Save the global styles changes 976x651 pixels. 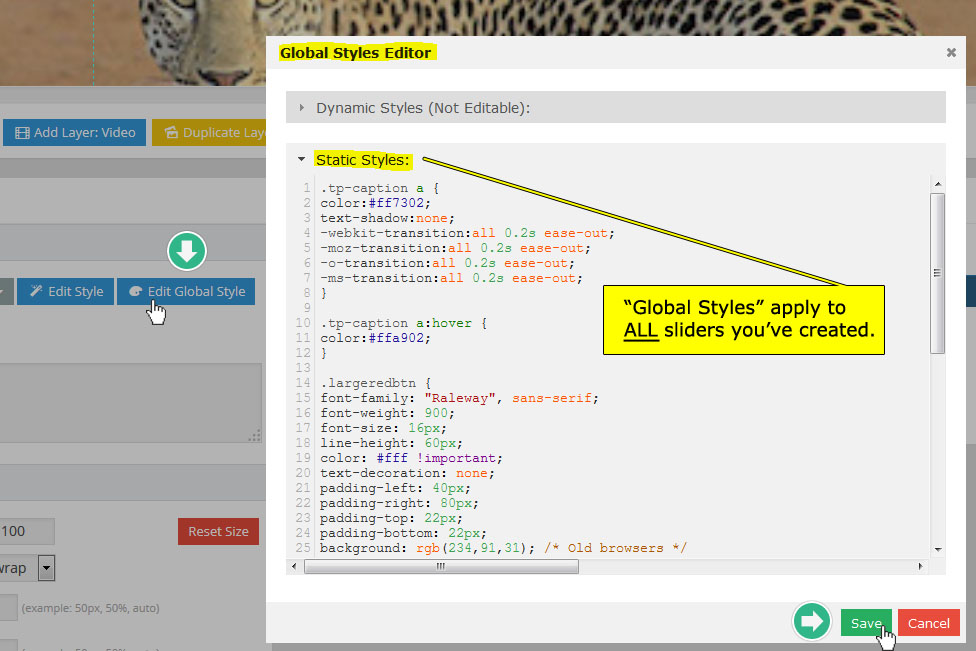[865, 623]
